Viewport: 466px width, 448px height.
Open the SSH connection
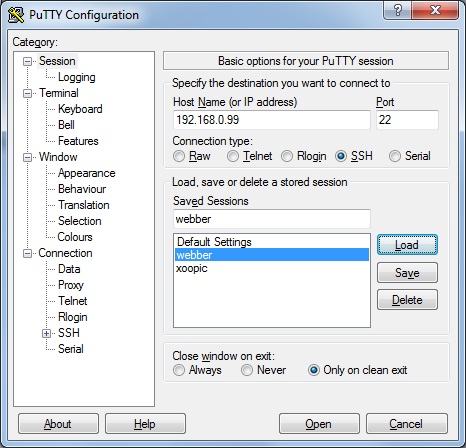[319, 424]
